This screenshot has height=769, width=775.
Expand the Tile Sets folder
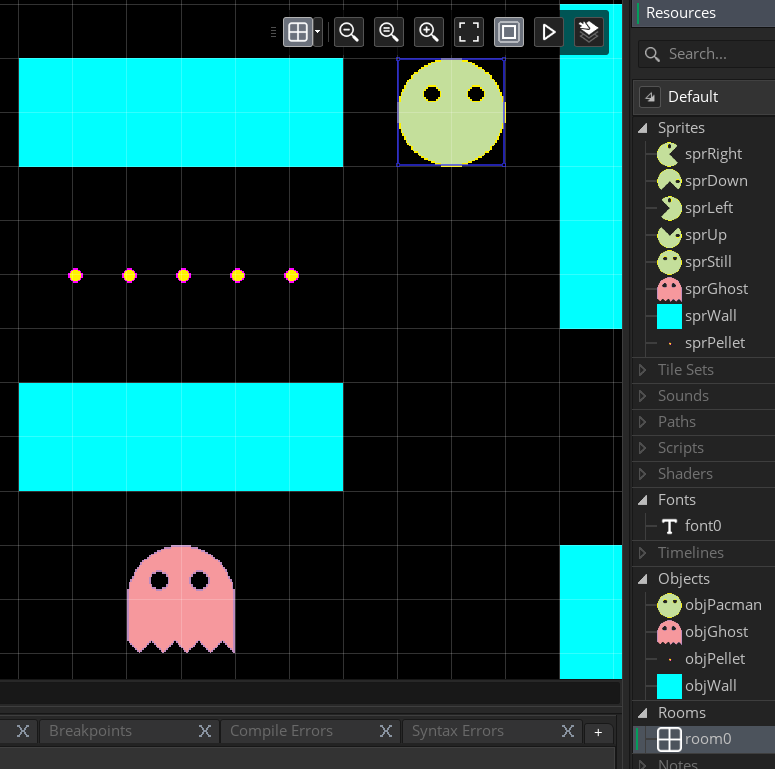(643, 370)
